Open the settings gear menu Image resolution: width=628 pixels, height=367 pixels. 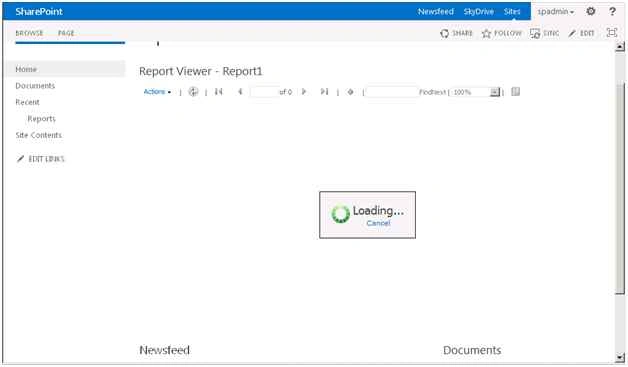pos(591,11)
